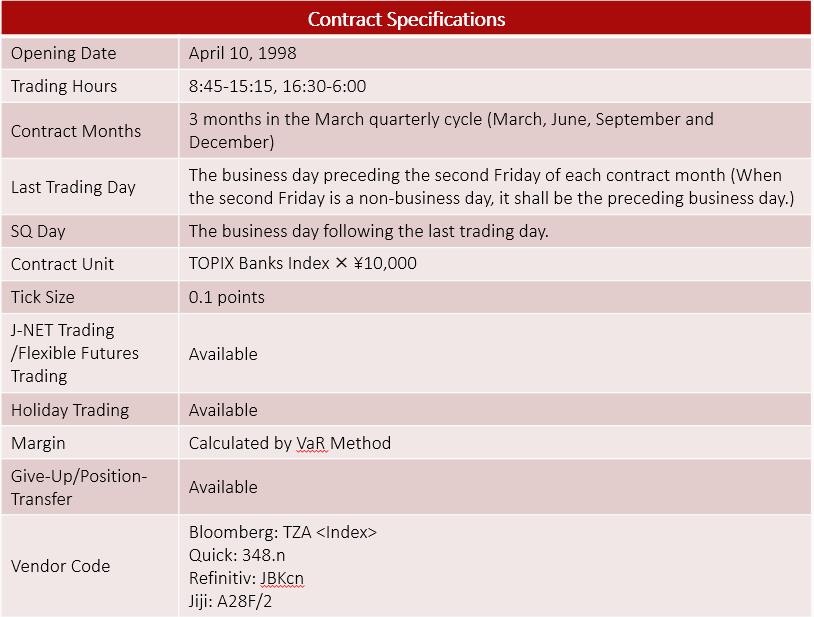814x617 pixels.
Task: Click the Contract Specifications table header
Action: [x=406, y=19]
